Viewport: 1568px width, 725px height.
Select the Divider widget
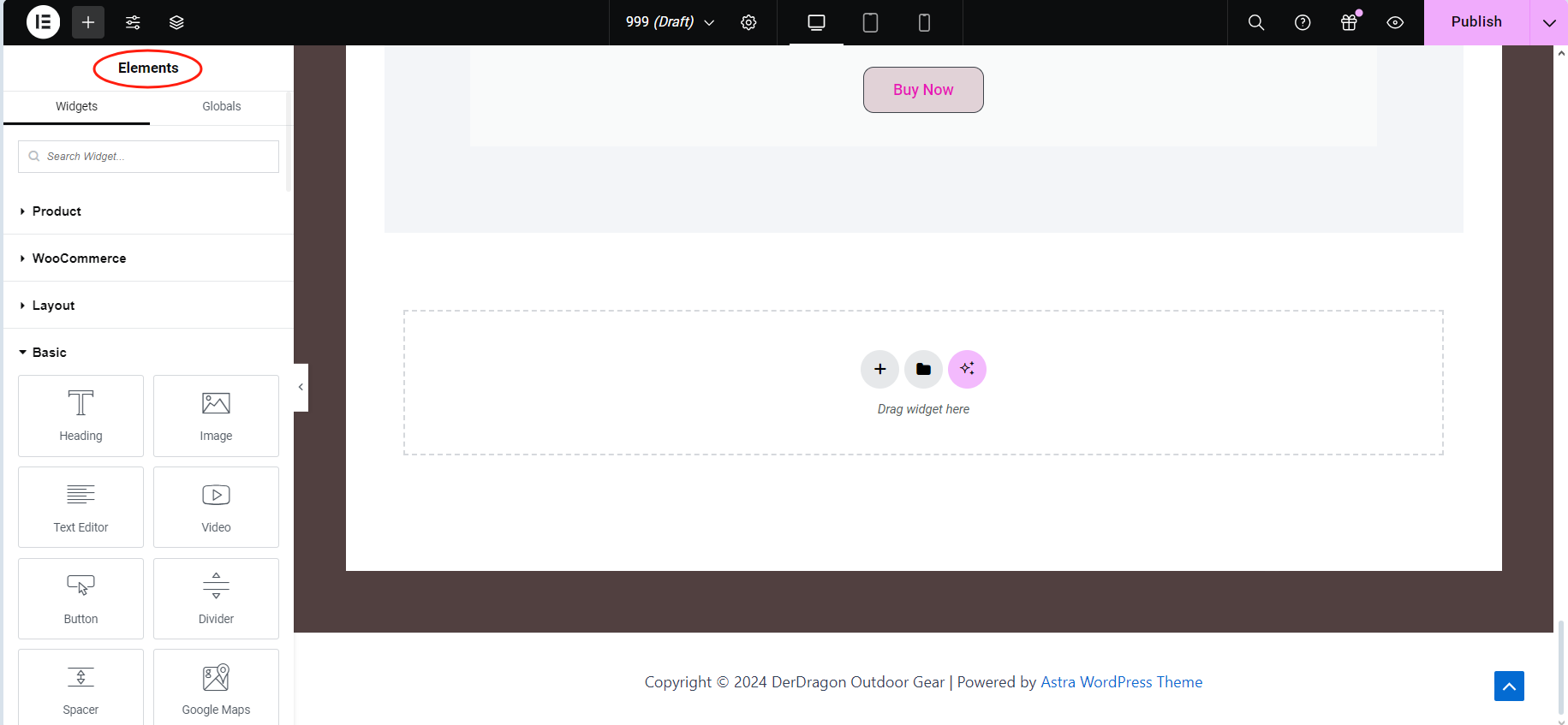point(216,599)
